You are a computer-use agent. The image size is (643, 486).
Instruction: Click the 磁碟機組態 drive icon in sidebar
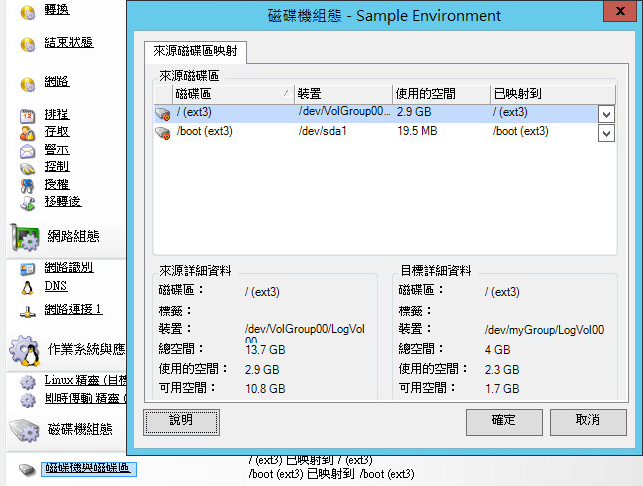pyautogui.click(x=24, y=429)
